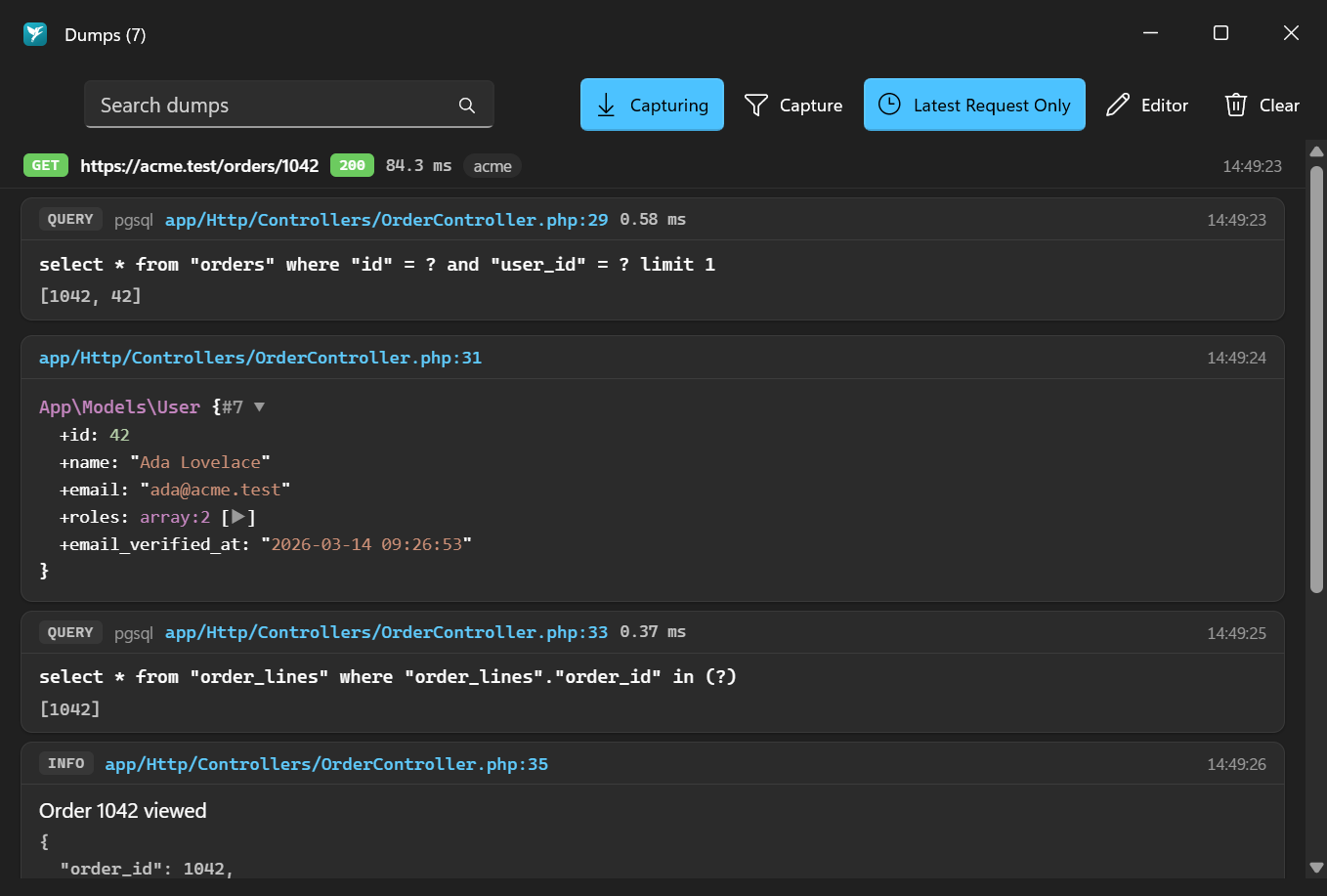Screen dimensions: 1327x896
Task: Click the Herd app logo icon
Action: (35, 34)
